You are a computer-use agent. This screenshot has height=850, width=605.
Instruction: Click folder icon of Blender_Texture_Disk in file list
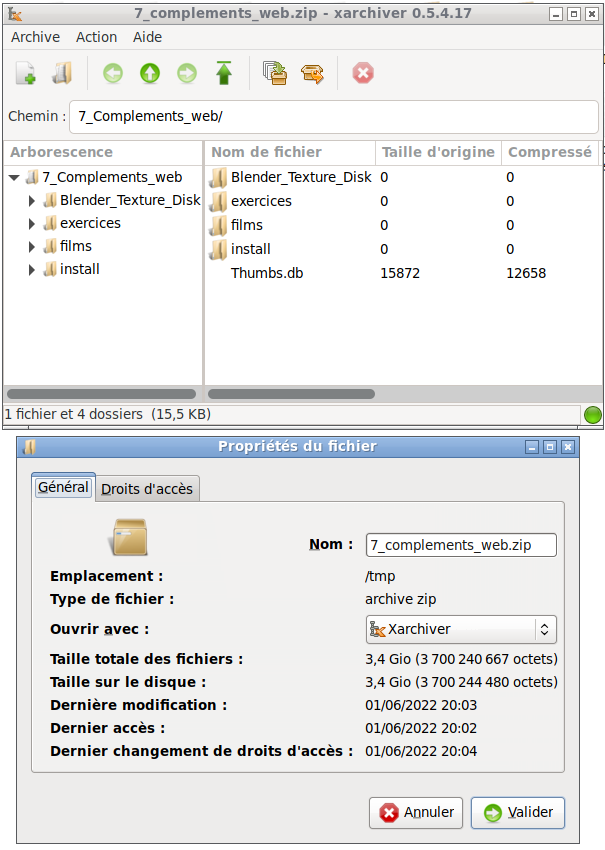(218, 177)
